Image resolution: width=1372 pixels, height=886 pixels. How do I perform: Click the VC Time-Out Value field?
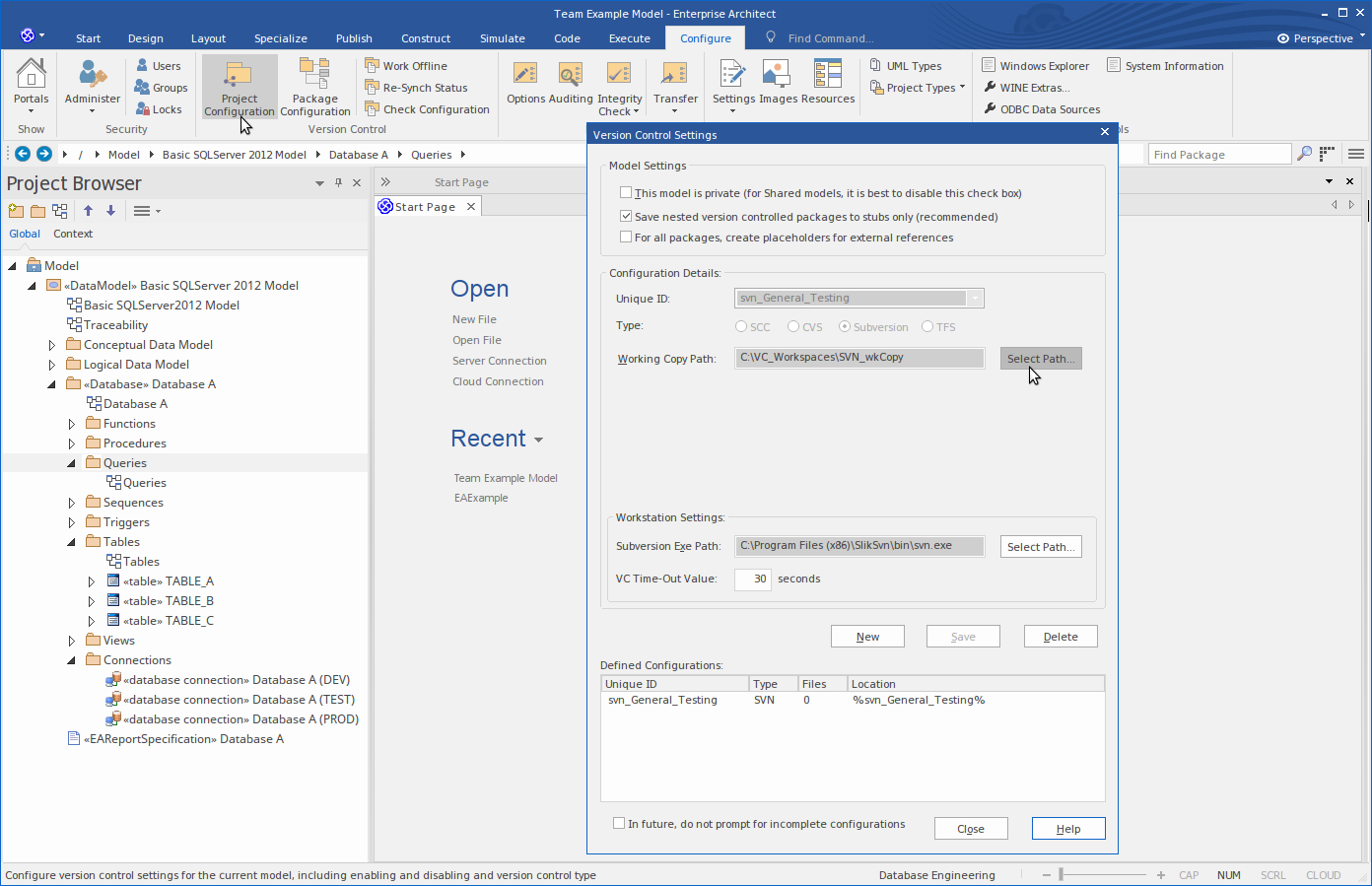pyautogui.click(x=753, y=579)
